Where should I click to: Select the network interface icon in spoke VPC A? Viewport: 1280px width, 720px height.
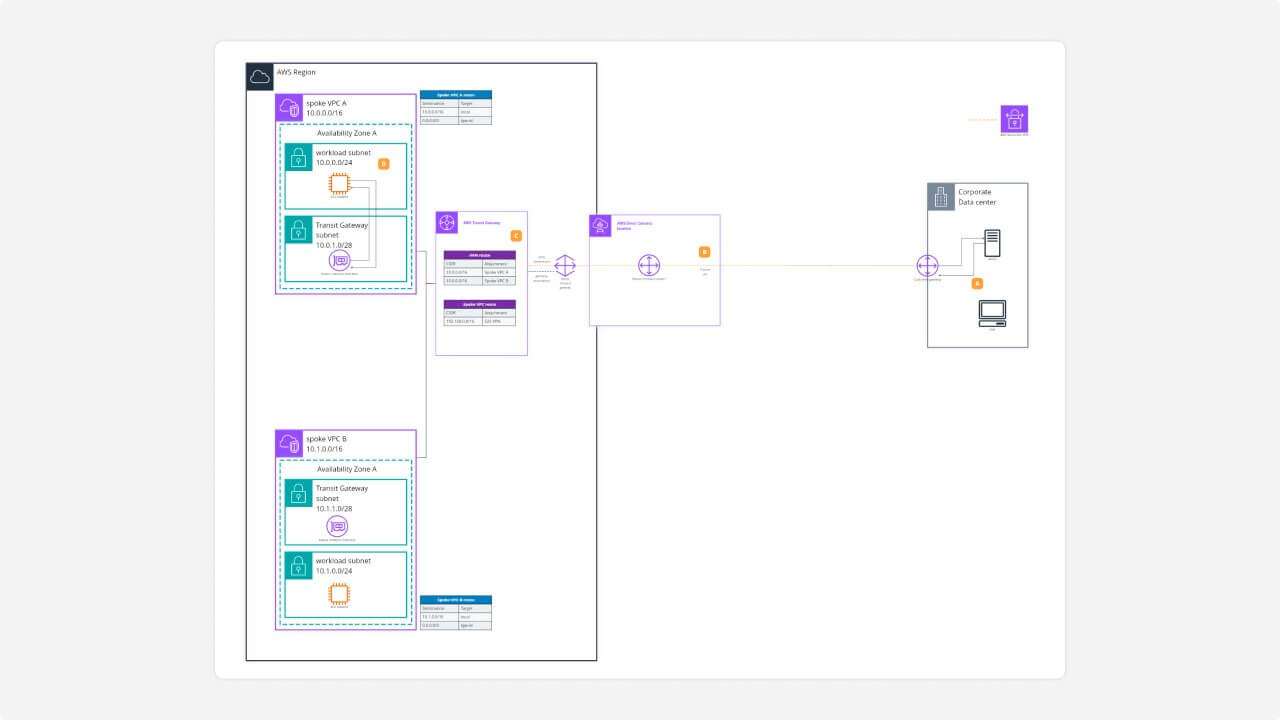339,261
